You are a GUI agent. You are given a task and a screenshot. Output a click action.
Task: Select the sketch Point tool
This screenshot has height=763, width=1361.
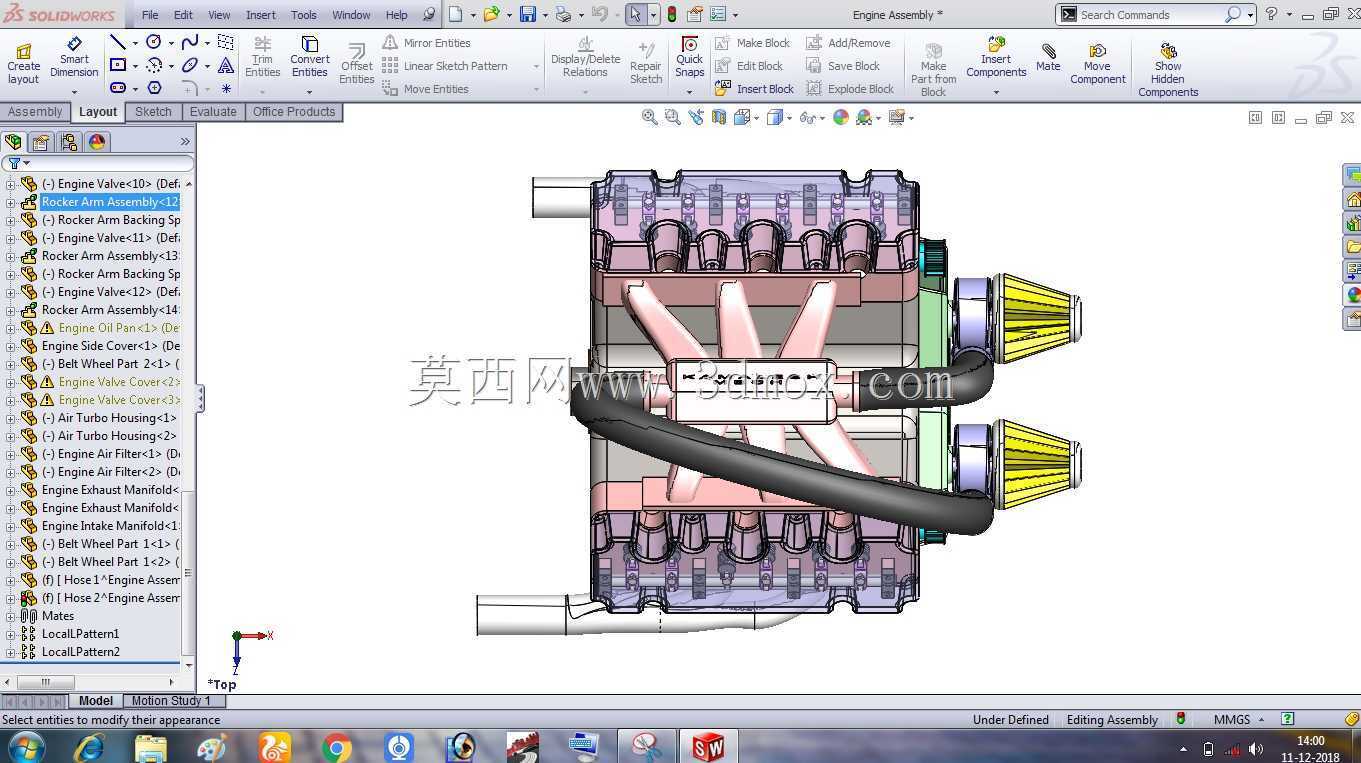[226, 88]
